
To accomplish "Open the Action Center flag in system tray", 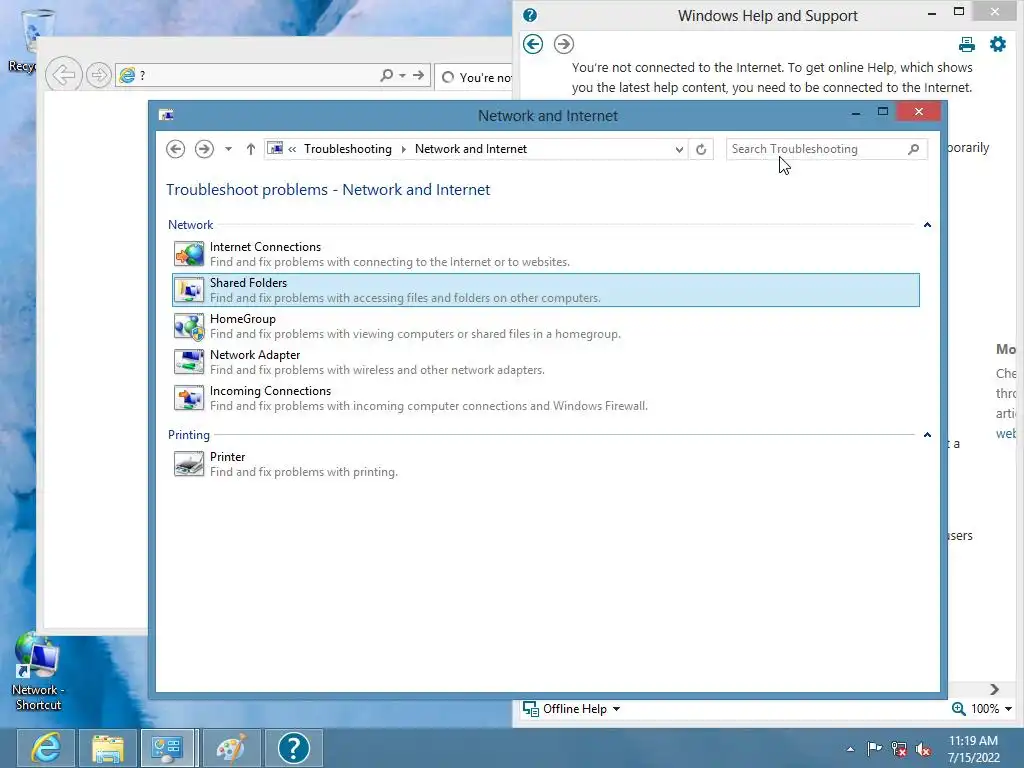I will [x=874, y=748].
